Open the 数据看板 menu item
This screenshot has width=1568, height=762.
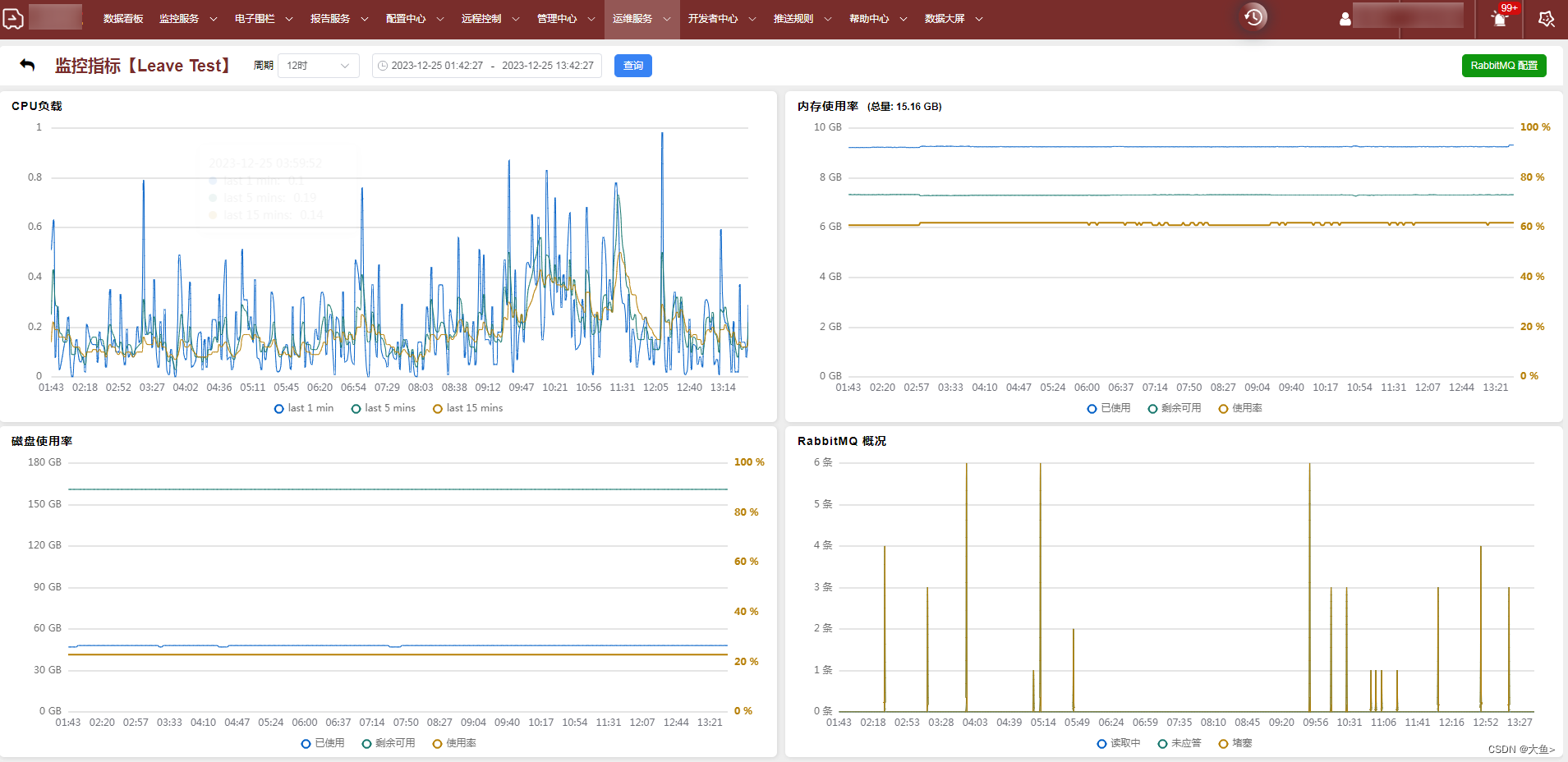coord(123,19)
